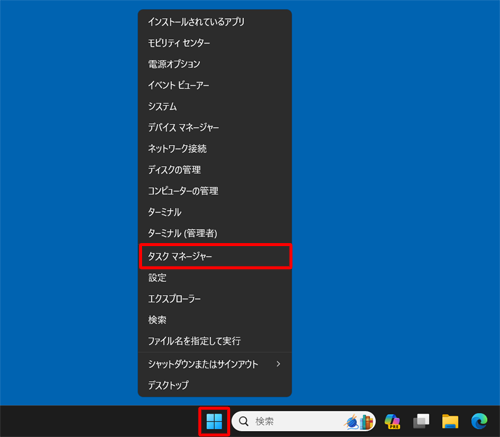Launch File Explorer from the taskbar
500x437 pixels.
click(450, 421)
